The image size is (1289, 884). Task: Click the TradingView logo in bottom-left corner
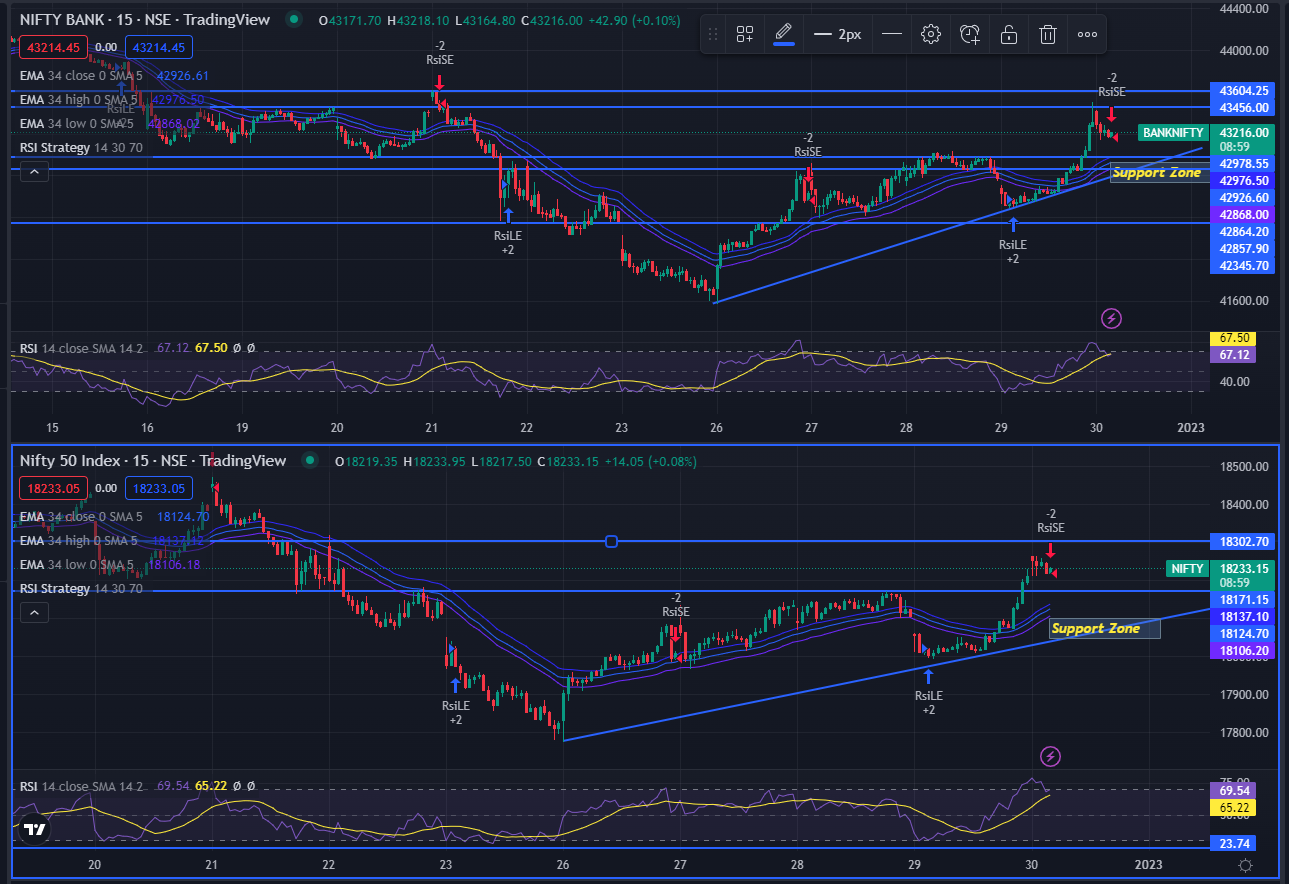click(34, 830)
